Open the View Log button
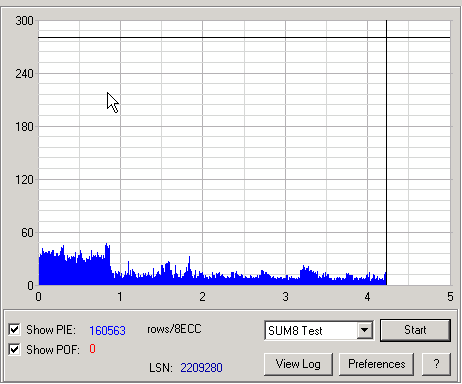Screen dimensions: 462x384 click(x=298, y=364)
